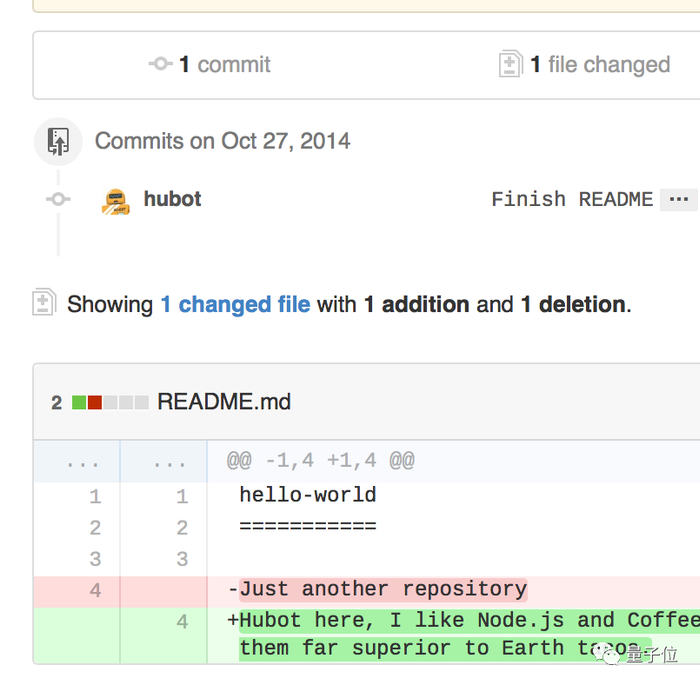The height and width of the screenshot is (685, 700).
Task: Open the 'Finish README' commit message
Action: [572, 199]
